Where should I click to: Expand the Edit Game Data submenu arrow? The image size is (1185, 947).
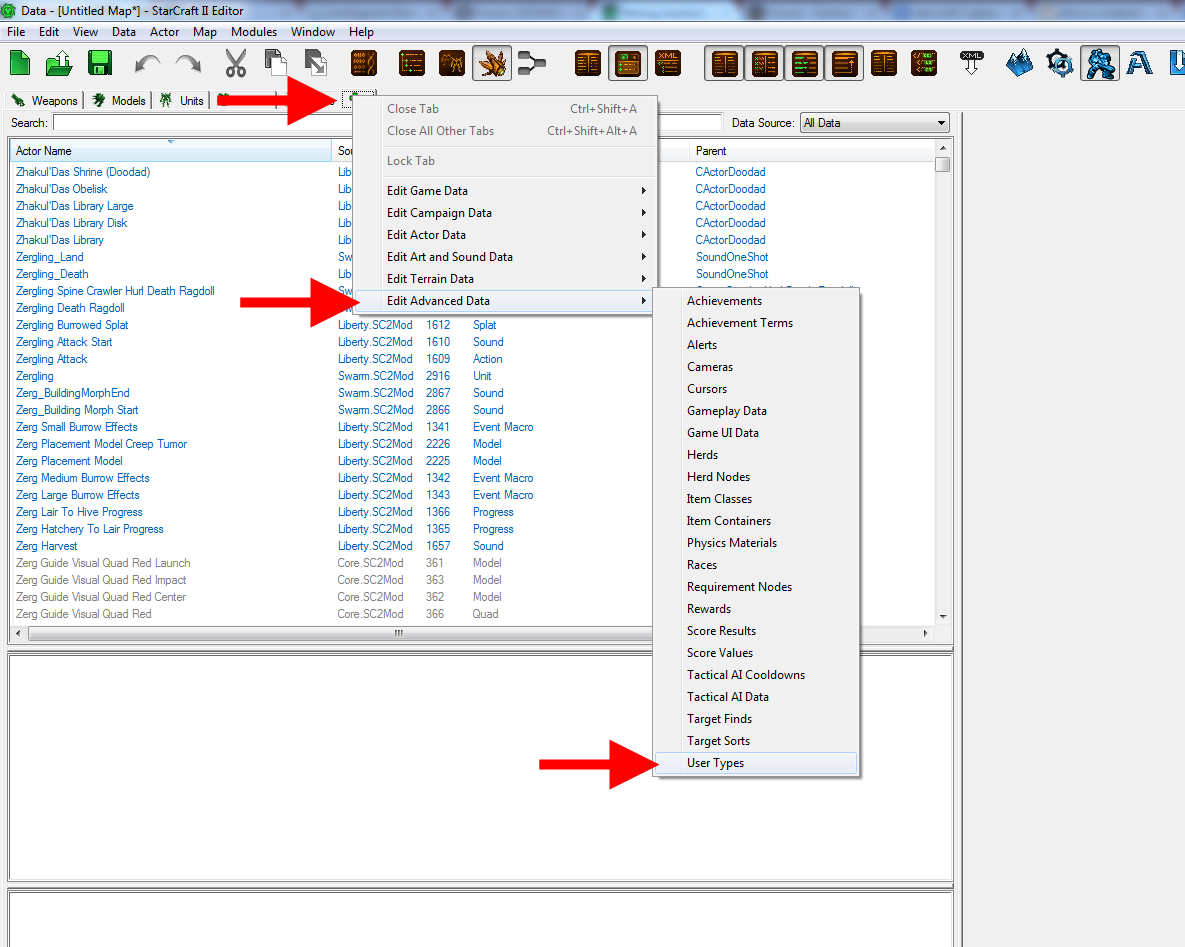pyautogui.click(x=643, y=190)
